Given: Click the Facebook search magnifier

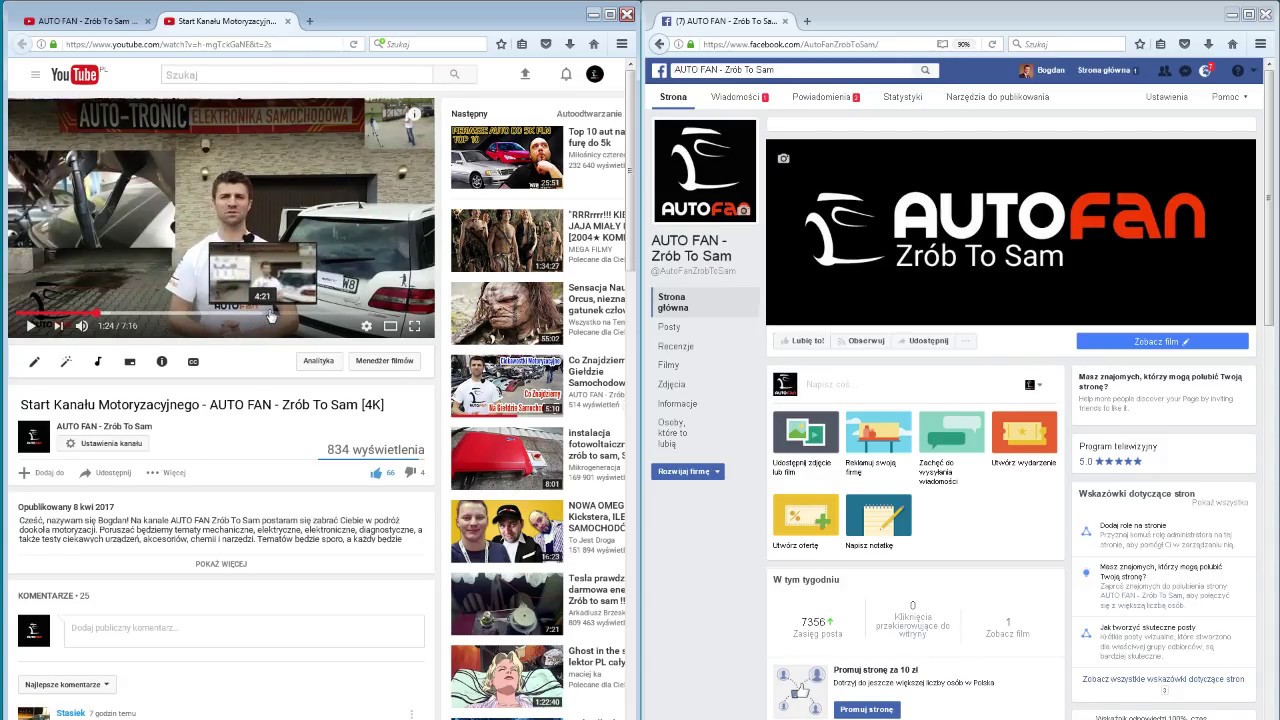Looking at the screenshot, I should pos(925,70).
